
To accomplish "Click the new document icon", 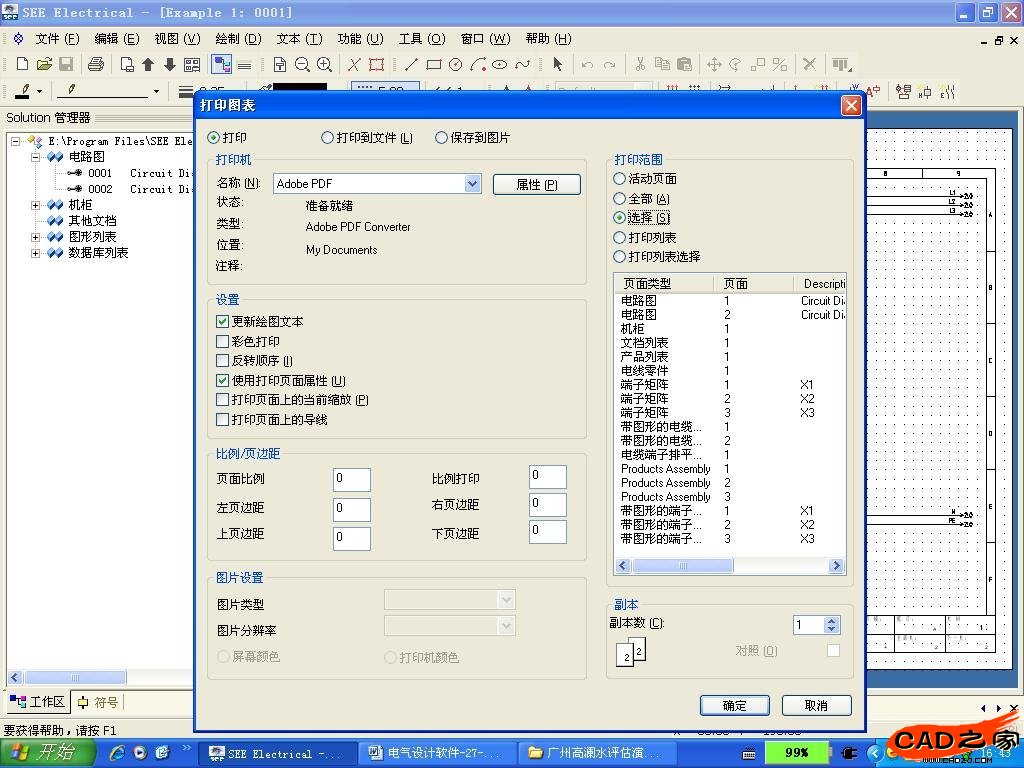I will 20,64.
